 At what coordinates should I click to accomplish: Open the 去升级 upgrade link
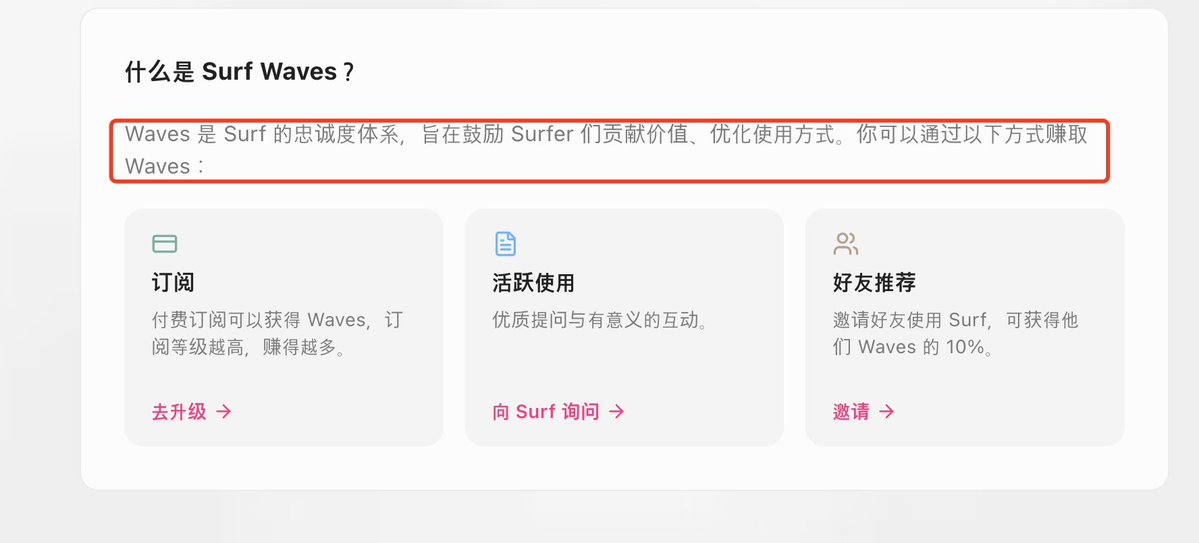[179, 411]
